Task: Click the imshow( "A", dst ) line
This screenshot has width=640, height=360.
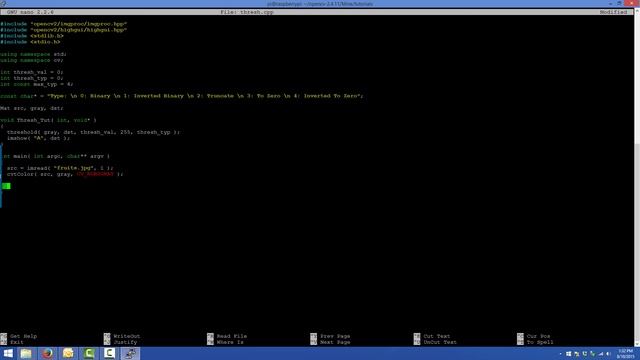Action: tap(38, 138)
